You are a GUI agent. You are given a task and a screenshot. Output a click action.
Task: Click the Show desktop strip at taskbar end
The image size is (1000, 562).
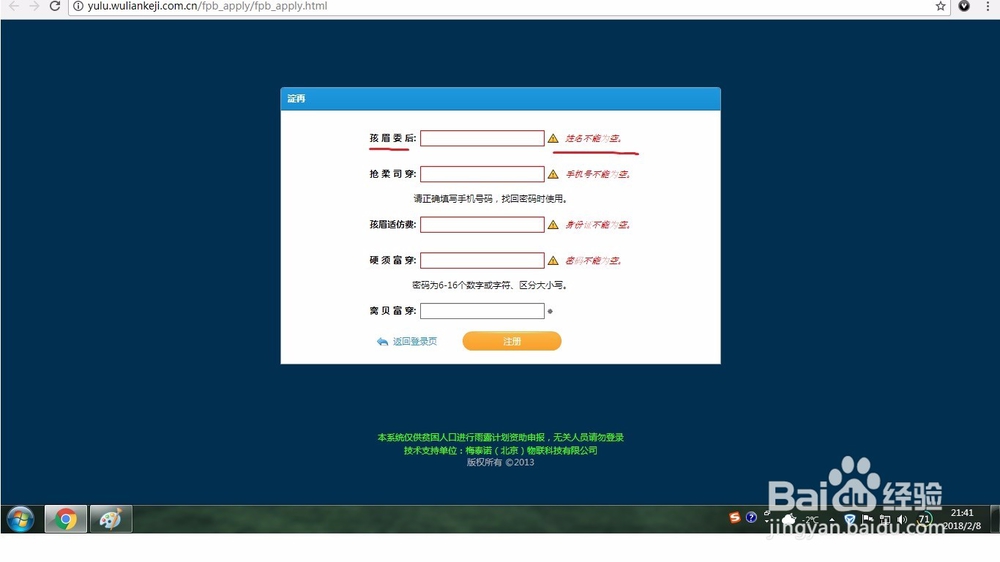click(x=995, y=519)
